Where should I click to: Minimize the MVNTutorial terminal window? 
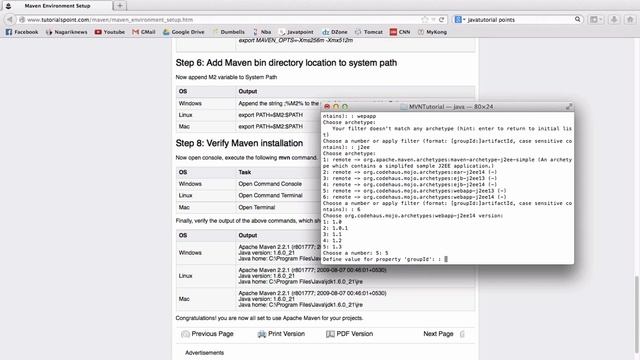(x=336, y=107)
